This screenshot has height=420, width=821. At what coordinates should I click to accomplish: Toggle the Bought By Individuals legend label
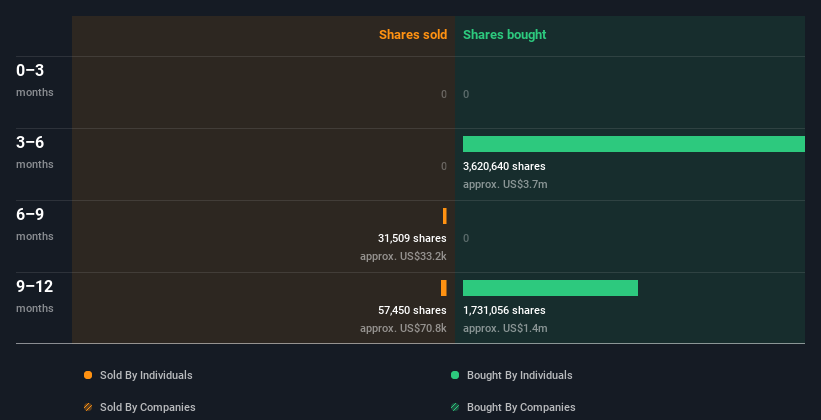tap(519, 375)
